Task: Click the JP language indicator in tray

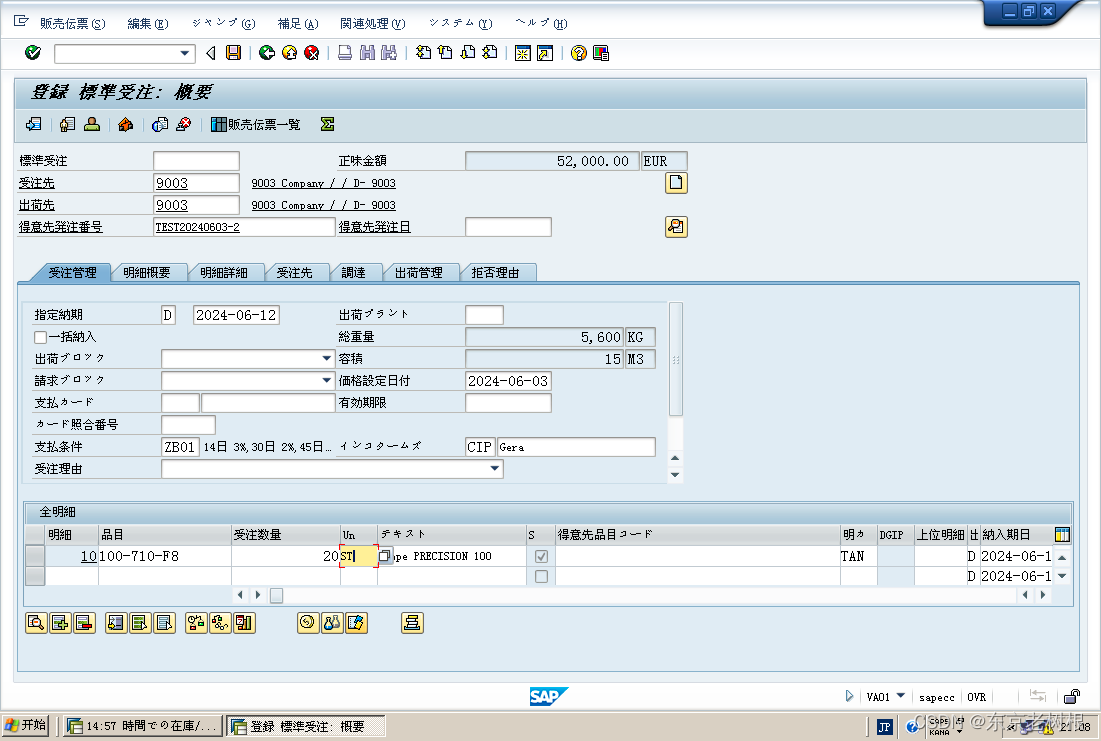Action: [x=885, y=727]
